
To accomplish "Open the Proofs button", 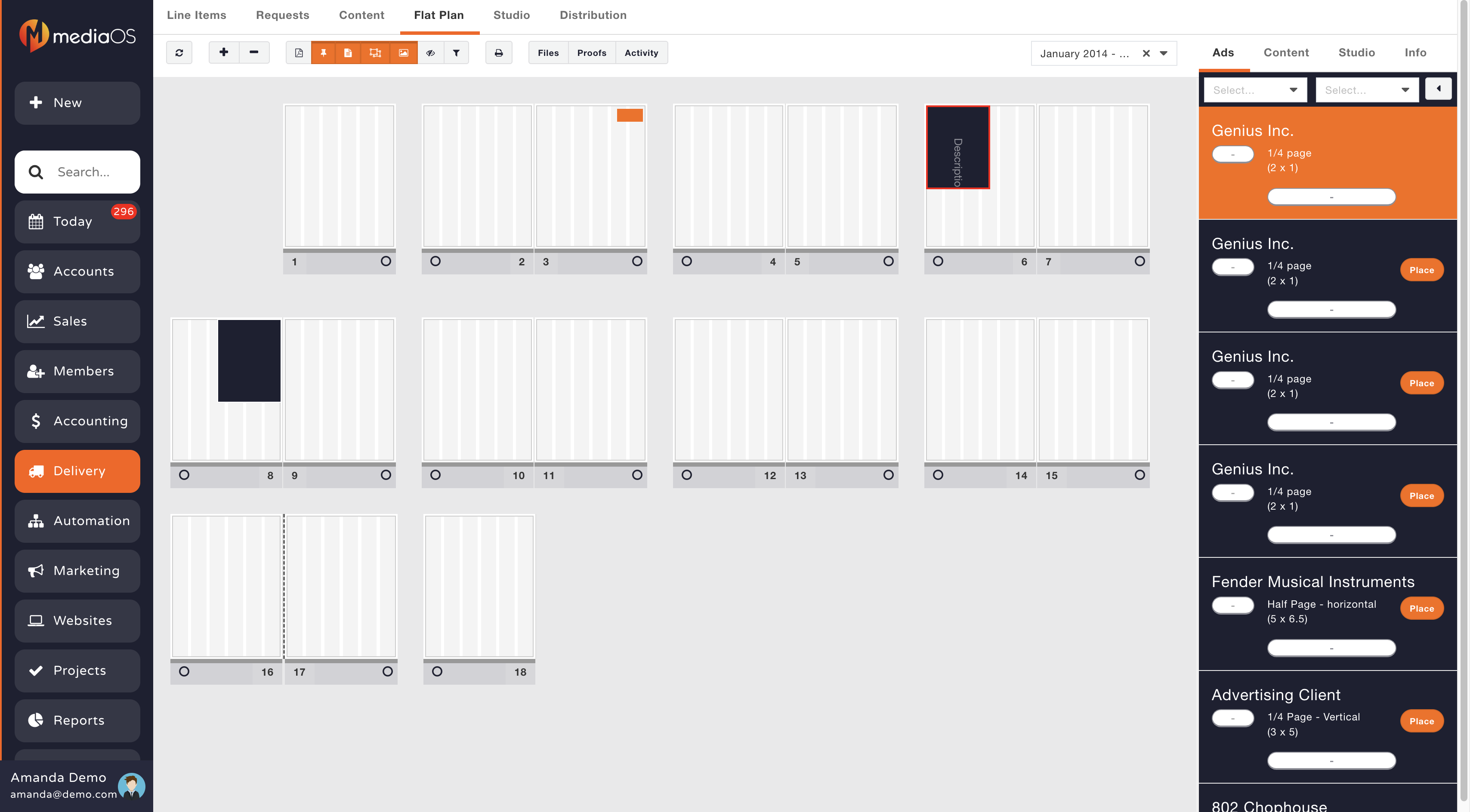I will [592, 52].
